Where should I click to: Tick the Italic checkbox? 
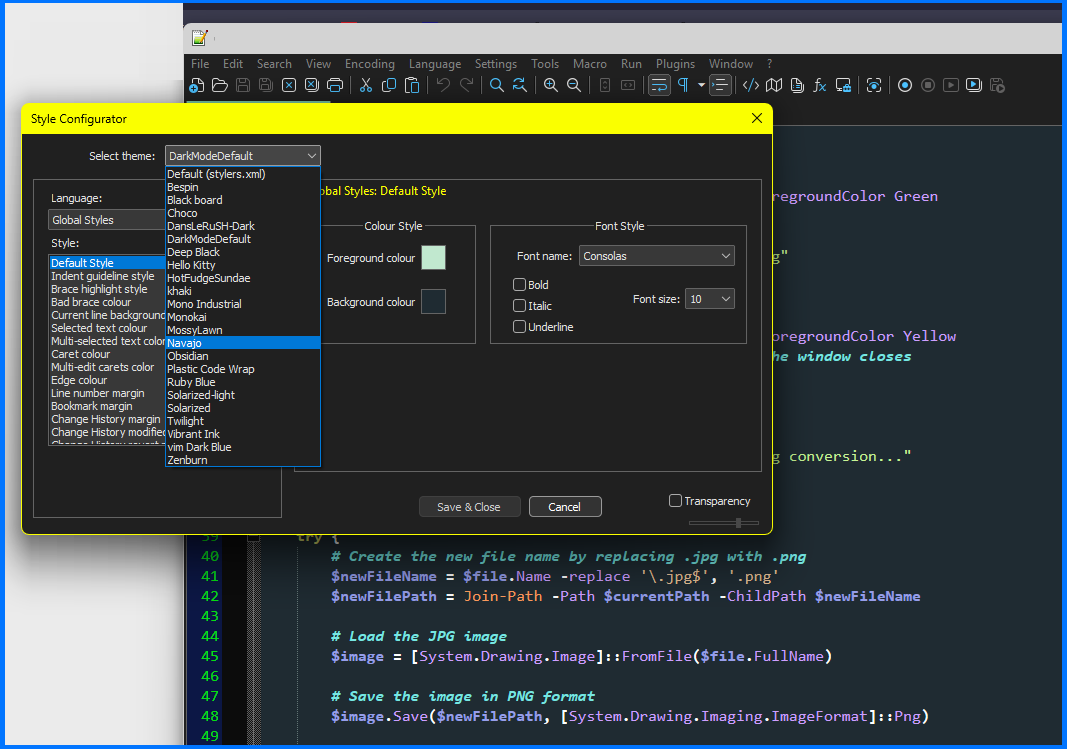pos(519,306)
